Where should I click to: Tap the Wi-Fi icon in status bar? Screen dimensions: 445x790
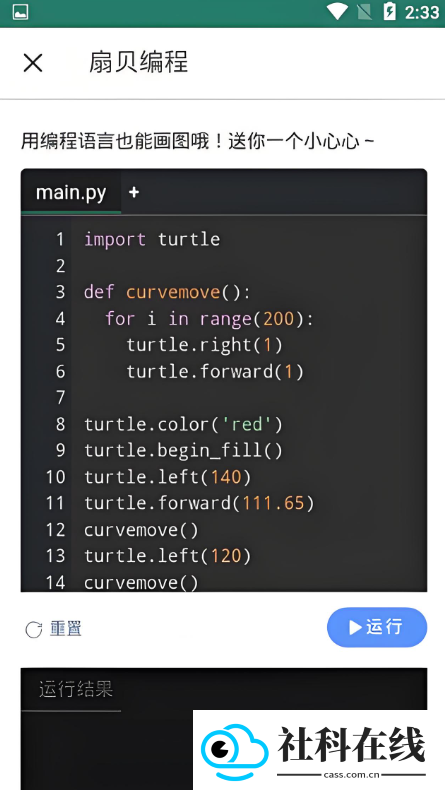[x=337, y=11]
